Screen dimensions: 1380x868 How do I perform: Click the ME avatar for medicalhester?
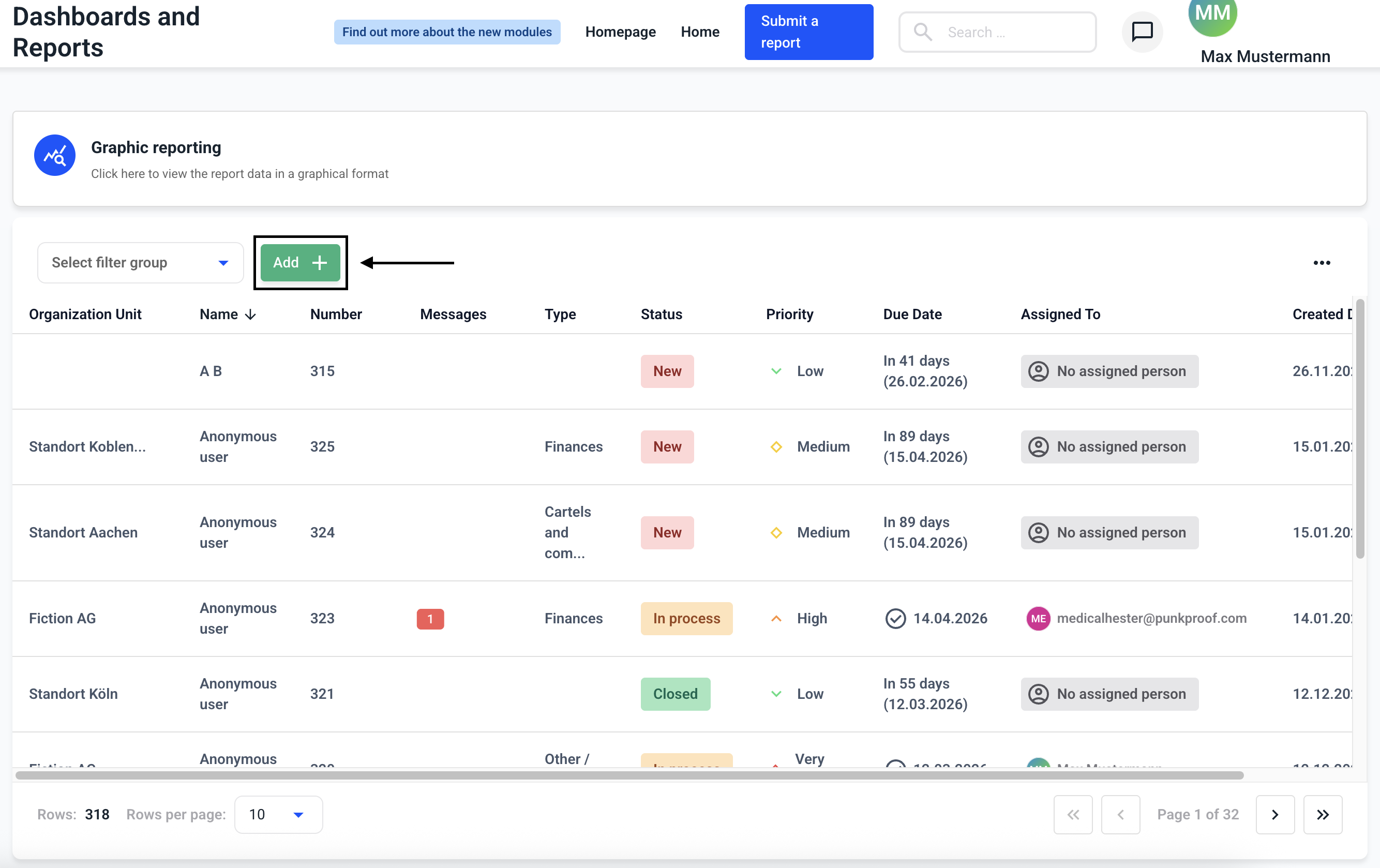(x=1038, y=619)
